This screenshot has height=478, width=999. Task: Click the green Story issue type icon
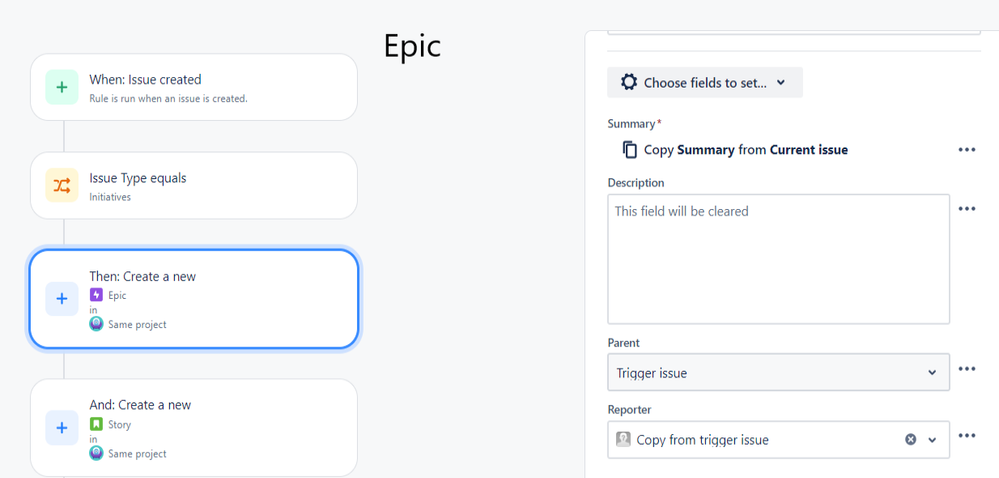(x=96, y=424)
